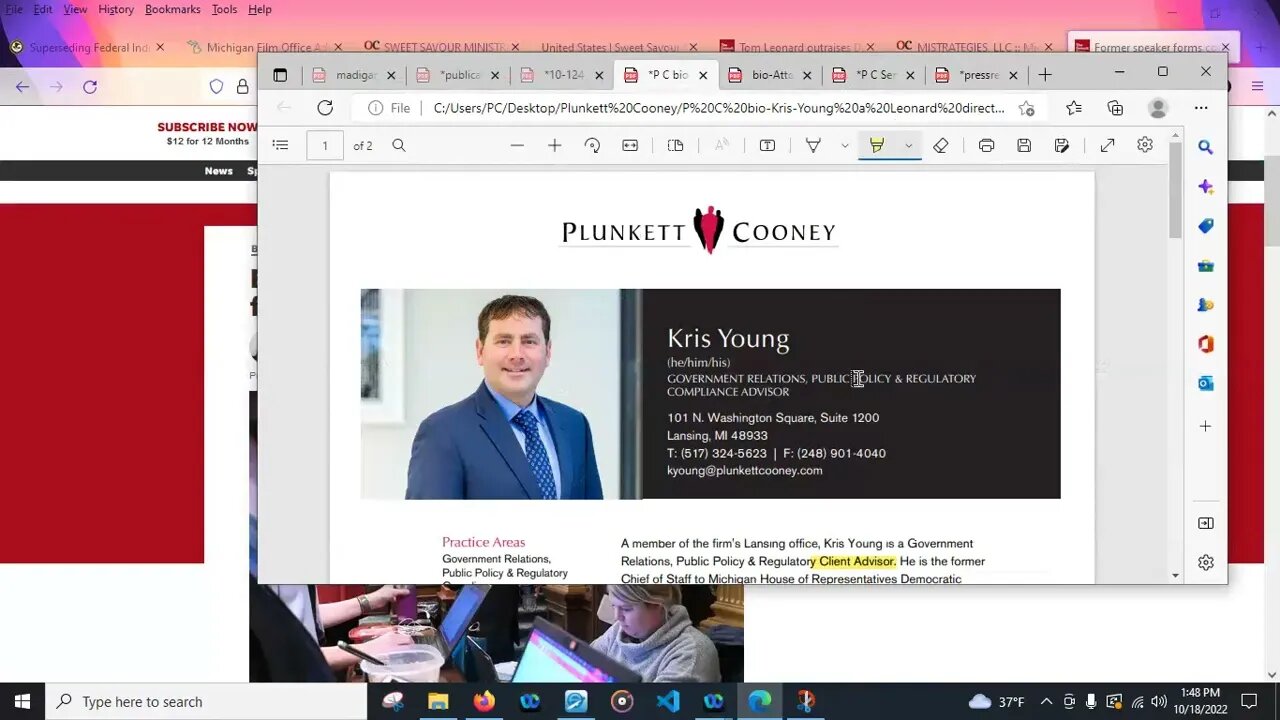
Task: Switch to the '*P C Ser' PDF tab
Action: click(874, 75)
